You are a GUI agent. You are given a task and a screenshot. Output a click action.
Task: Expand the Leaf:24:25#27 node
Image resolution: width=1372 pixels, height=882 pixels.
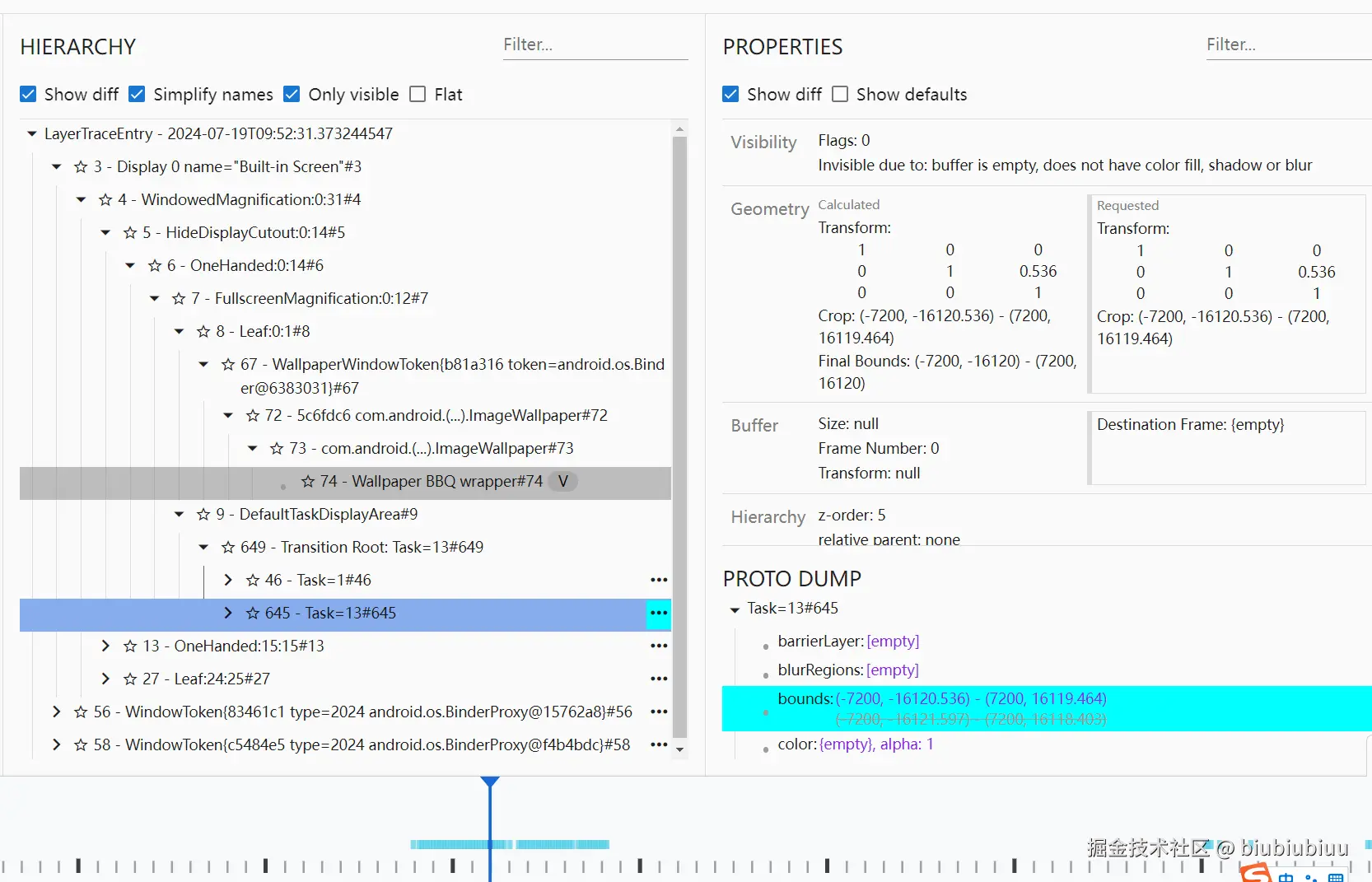coord(105,679)
